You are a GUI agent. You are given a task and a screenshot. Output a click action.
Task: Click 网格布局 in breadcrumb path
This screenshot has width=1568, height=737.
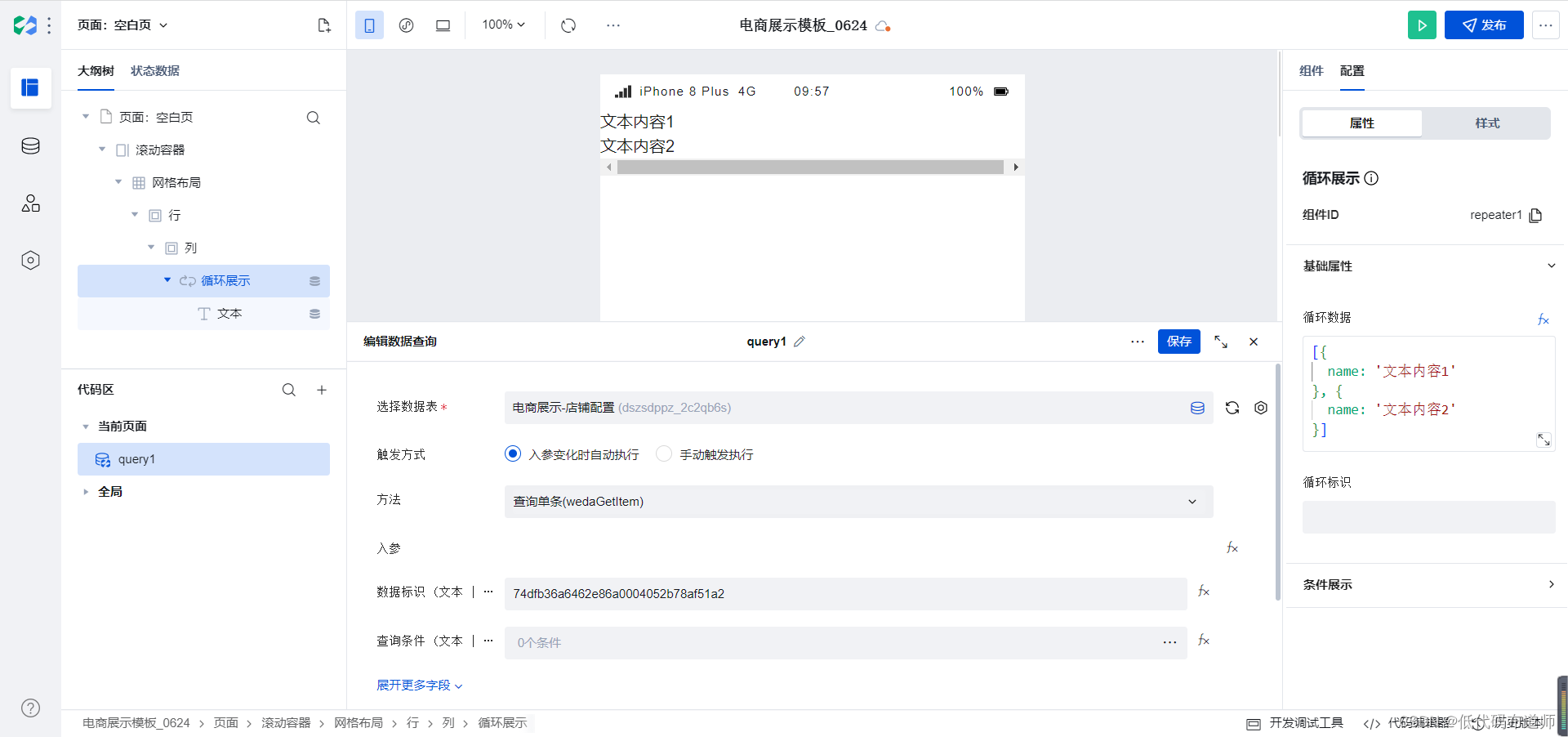pos(359,723)
